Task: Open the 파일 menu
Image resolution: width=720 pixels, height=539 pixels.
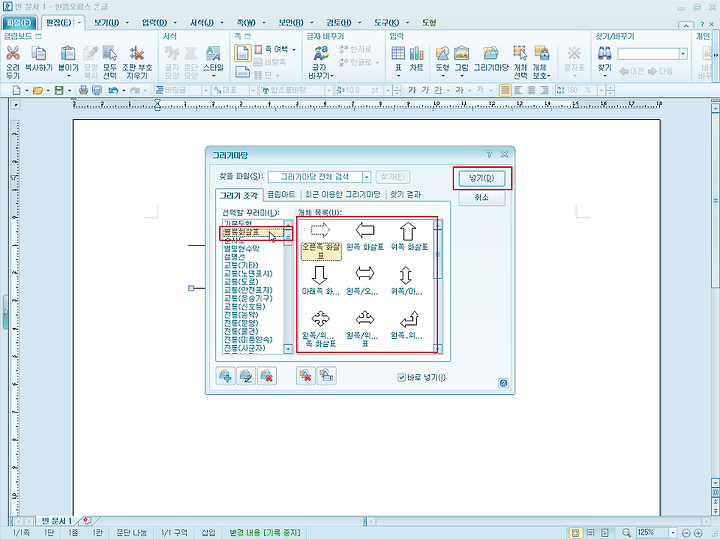Action: click(x=19, y=22)
